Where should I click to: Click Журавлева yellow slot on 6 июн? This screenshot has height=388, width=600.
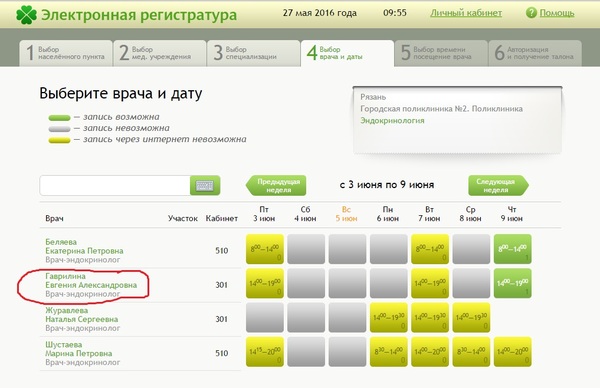click(389, 317)
